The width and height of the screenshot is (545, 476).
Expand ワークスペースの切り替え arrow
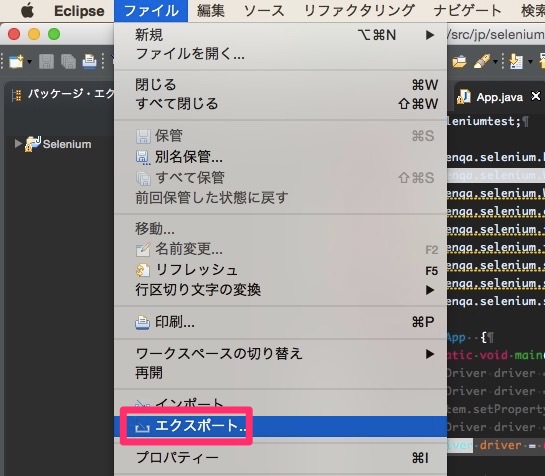click(430, 354)
